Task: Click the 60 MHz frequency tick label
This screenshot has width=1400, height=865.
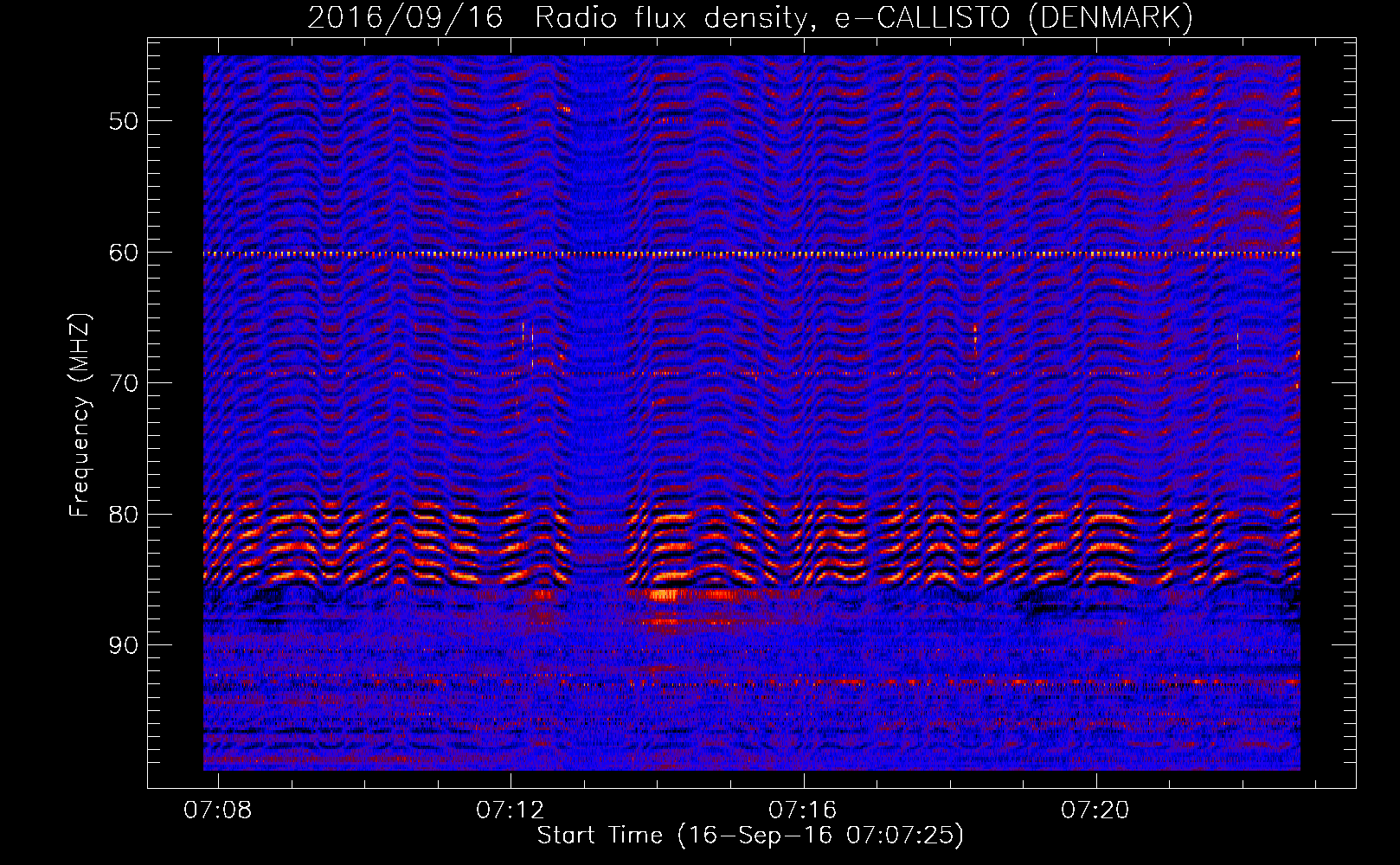Action: click(123, 253)
